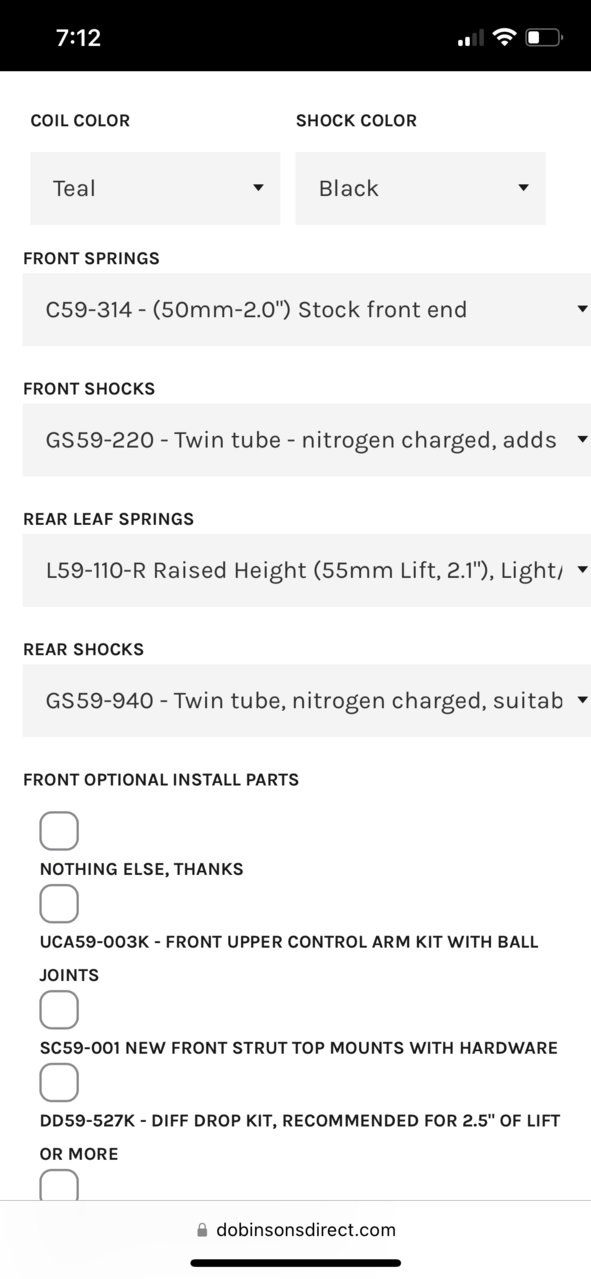Check the Nothing Else, Thanks box
Viewport: 591px width, 1279px height.
[x=59, y=831]
